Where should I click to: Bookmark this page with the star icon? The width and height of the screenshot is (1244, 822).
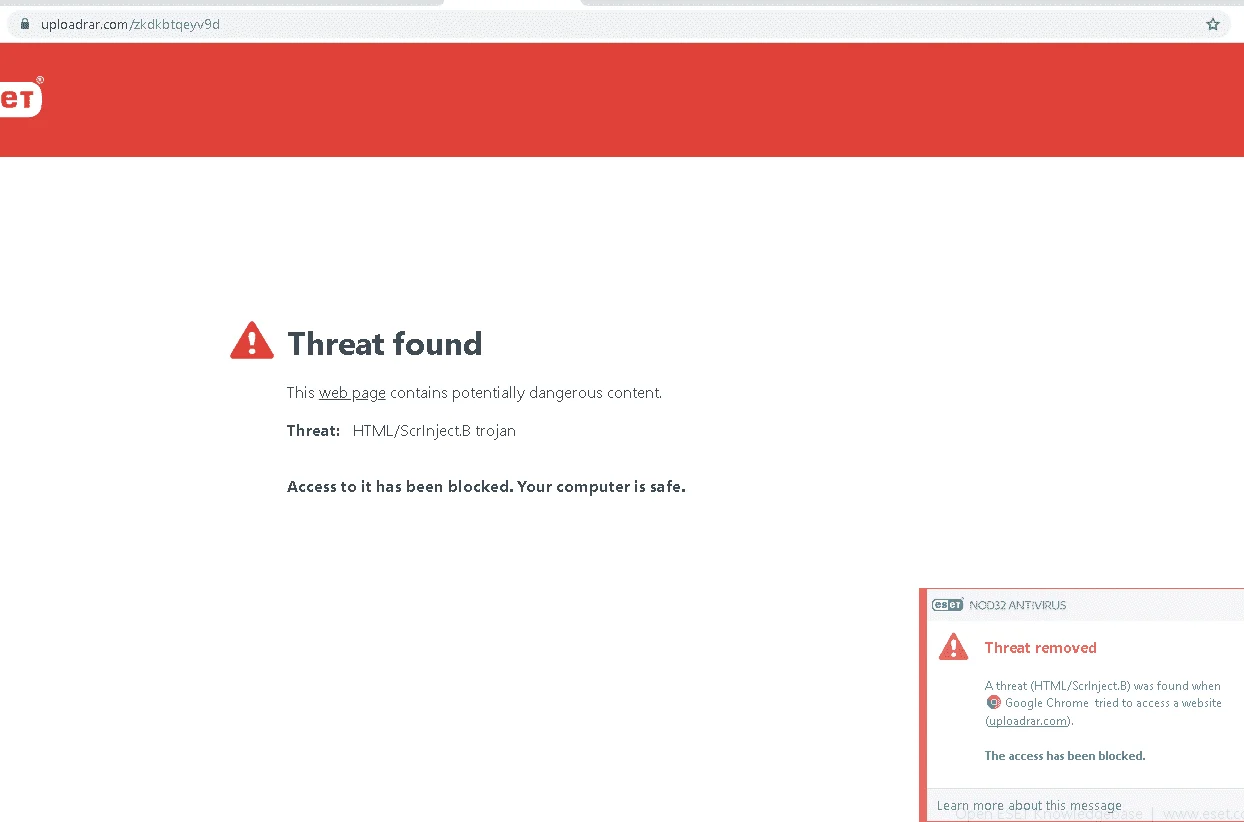1213,24
